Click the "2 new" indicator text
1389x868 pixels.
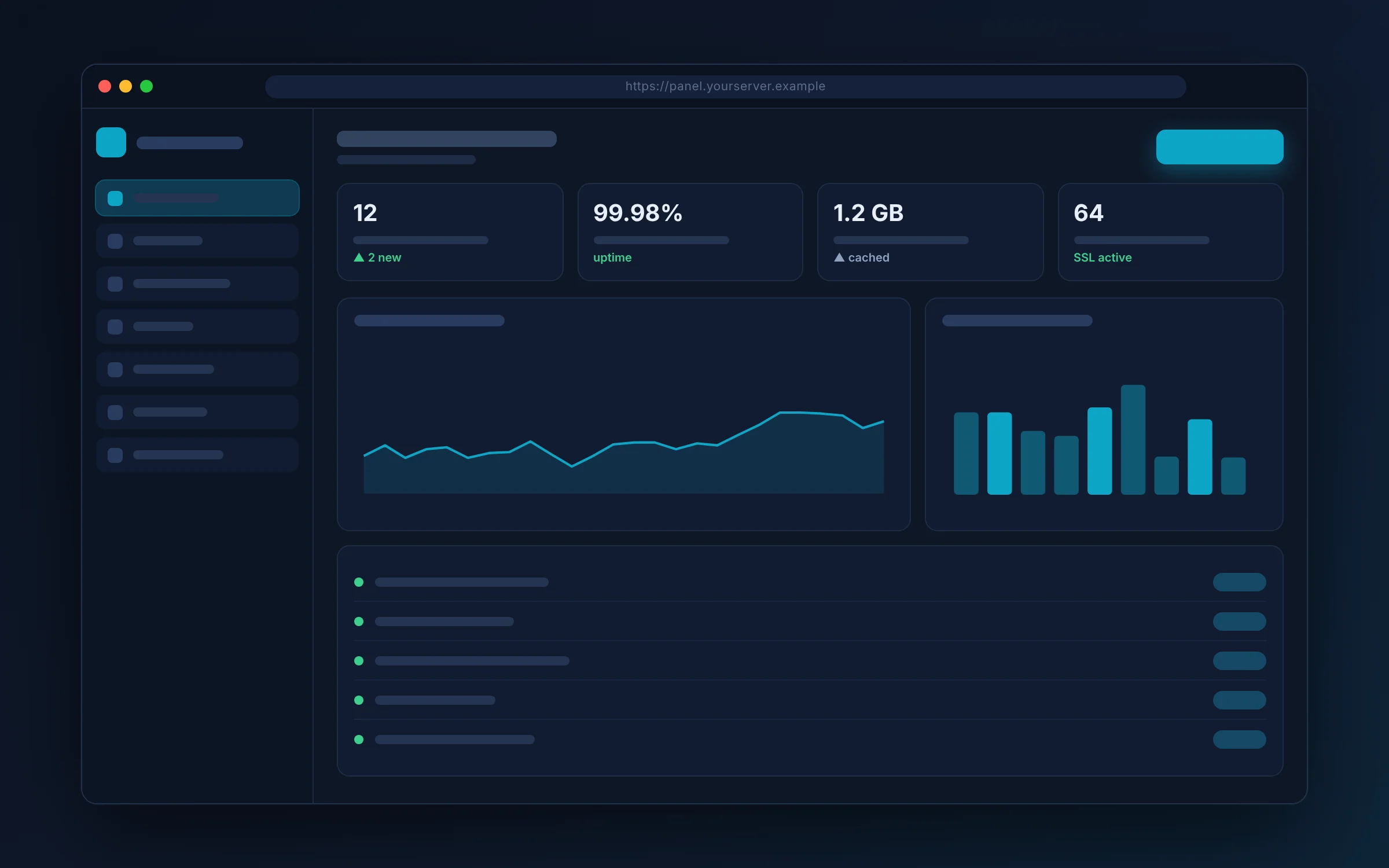click(x=384, y=258)
